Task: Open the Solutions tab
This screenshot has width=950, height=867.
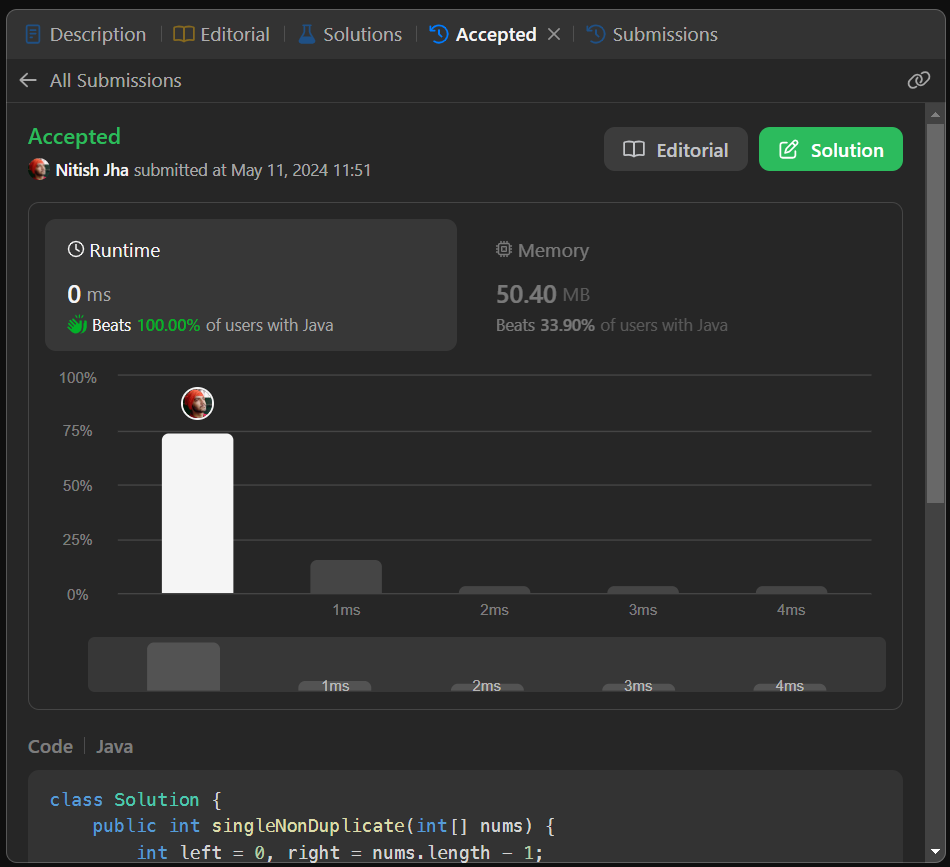Action: (x=350, y=35)
